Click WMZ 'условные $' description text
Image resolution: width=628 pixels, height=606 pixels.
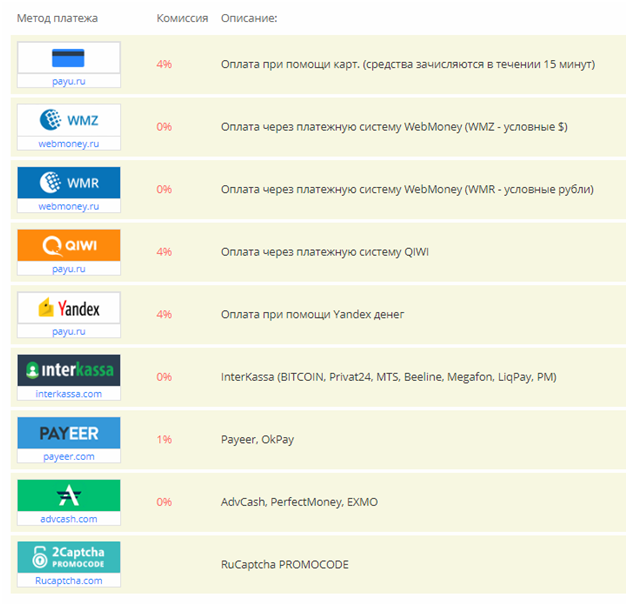click(x=395, y=127)
